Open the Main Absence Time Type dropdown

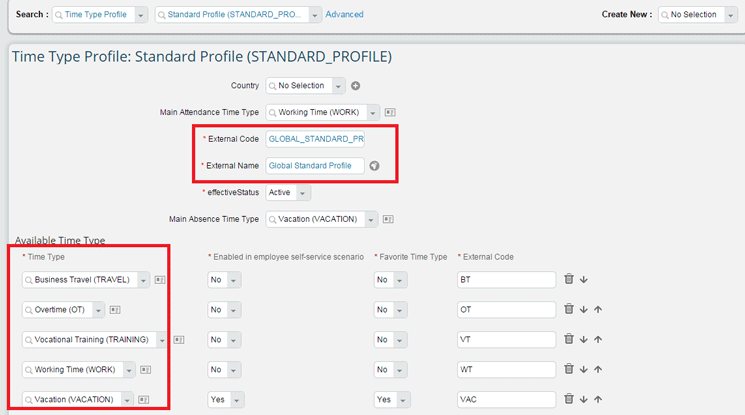click(371, 220)
